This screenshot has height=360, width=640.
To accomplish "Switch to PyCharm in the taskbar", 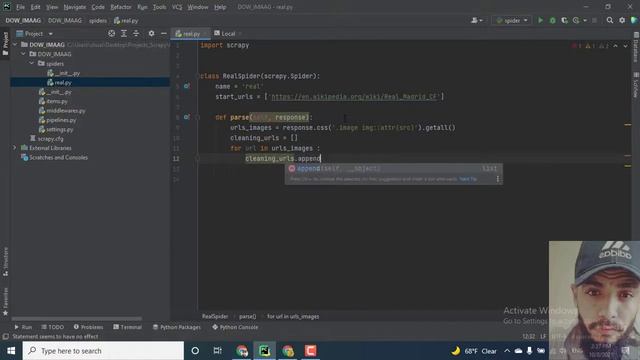I will [x=264, y=351].
